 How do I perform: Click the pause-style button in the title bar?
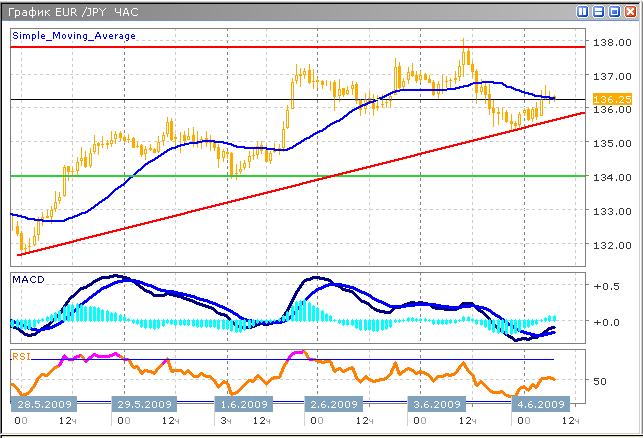coord(583,11)
